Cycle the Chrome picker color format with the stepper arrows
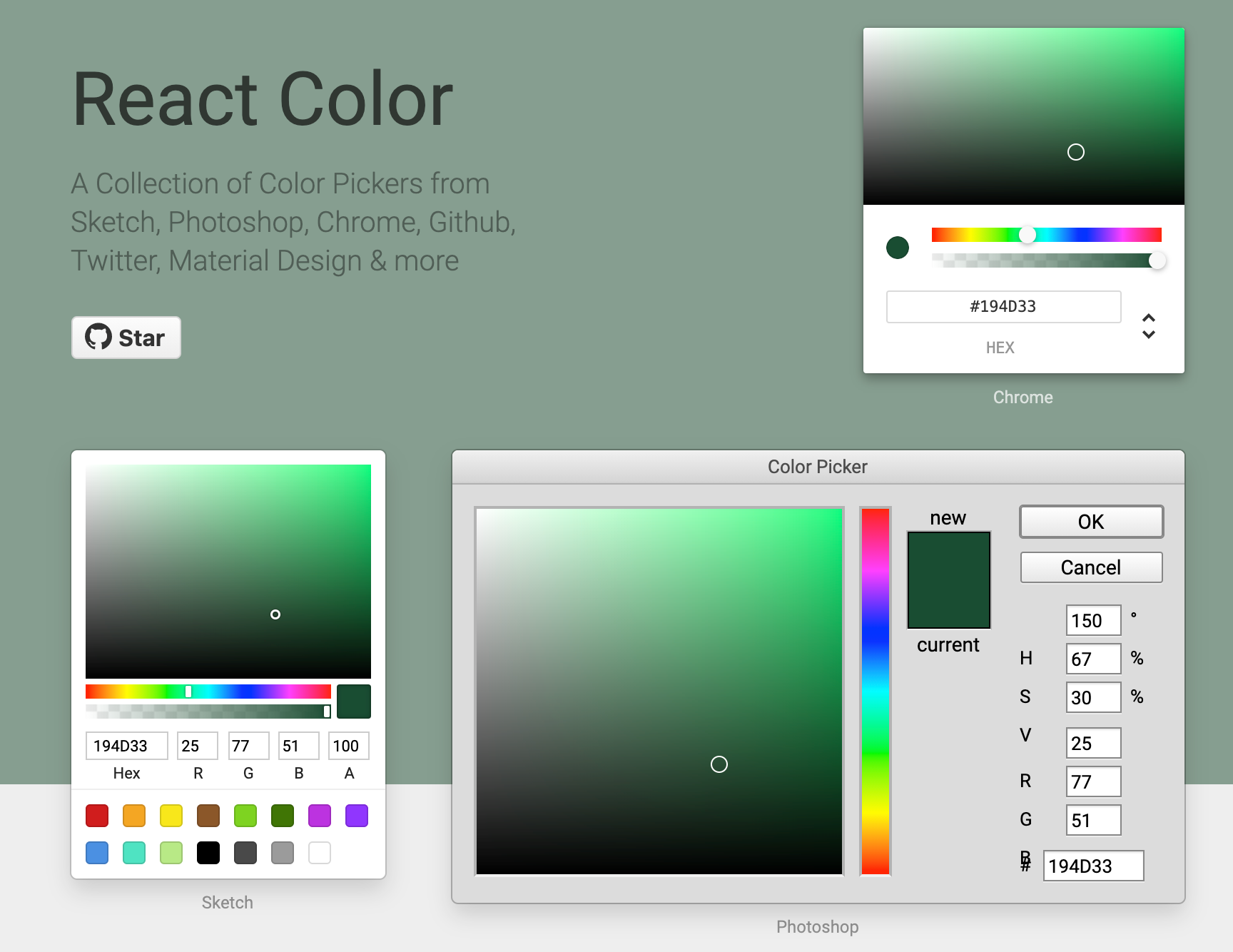The height and width of the screenshot is (952, 1233). pos(1150,325)
